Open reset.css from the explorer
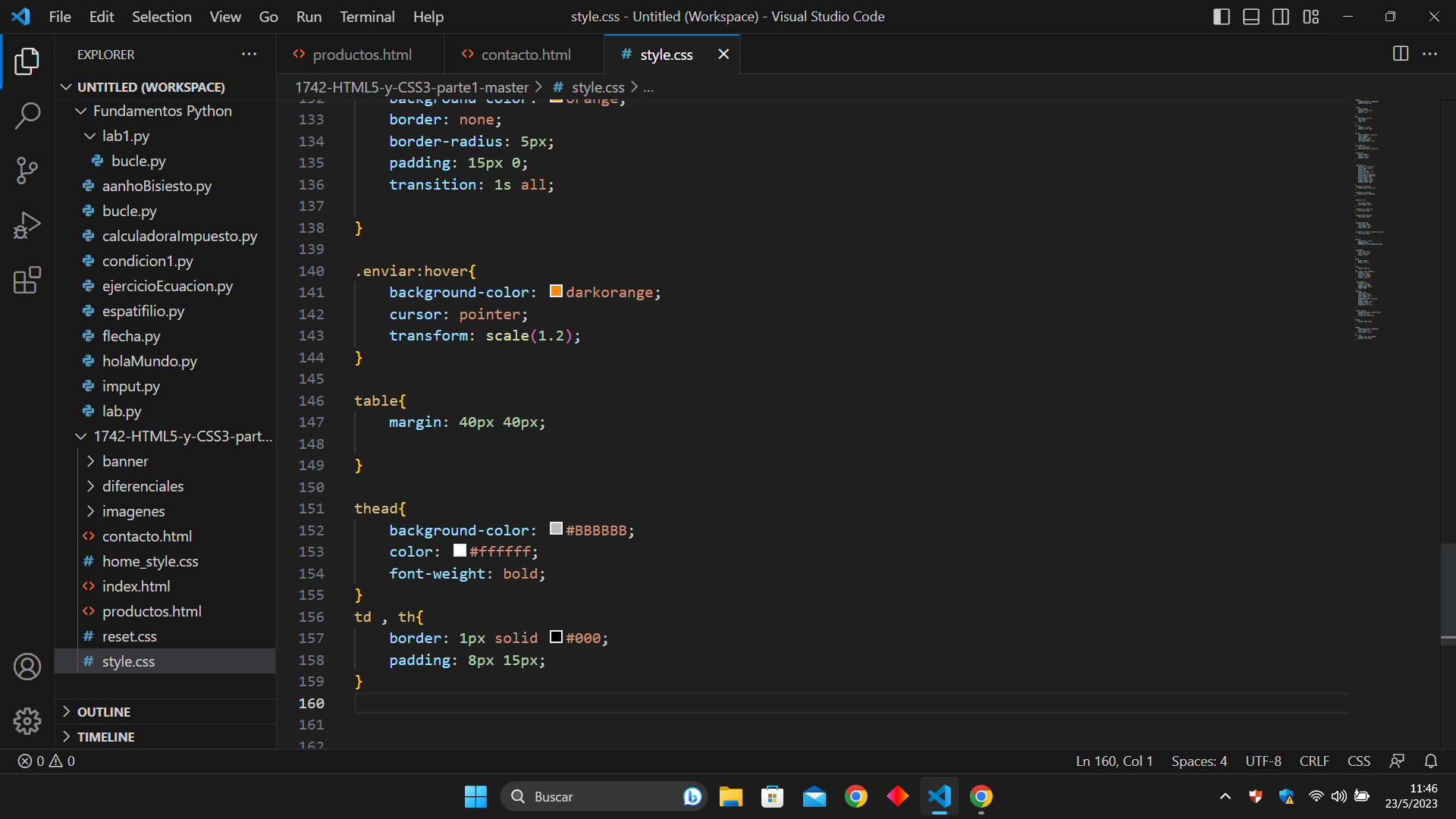This screenshot has height=819, width=1456. 129,636
